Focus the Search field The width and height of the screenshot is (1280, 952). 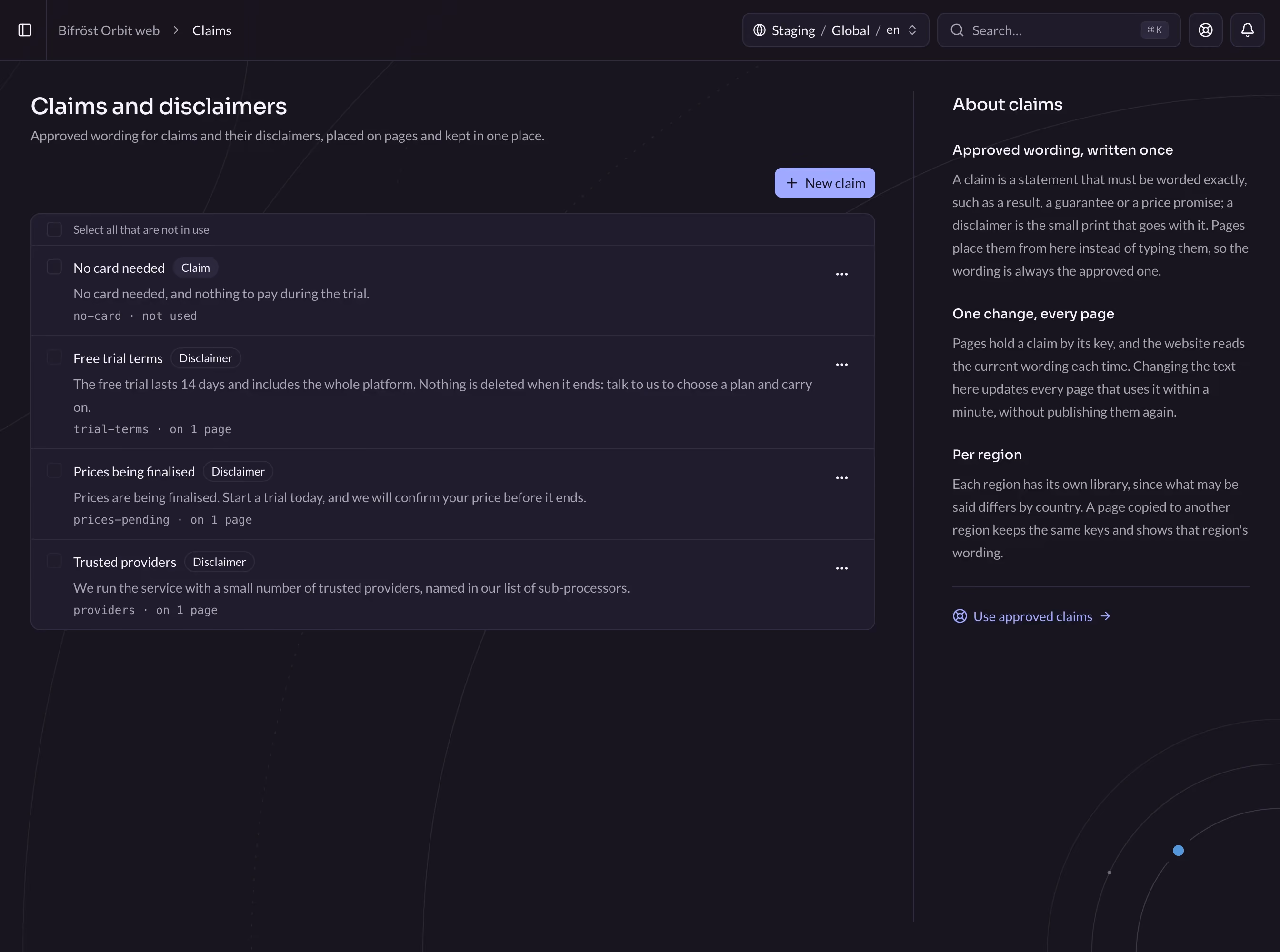tap(1059, 30)
